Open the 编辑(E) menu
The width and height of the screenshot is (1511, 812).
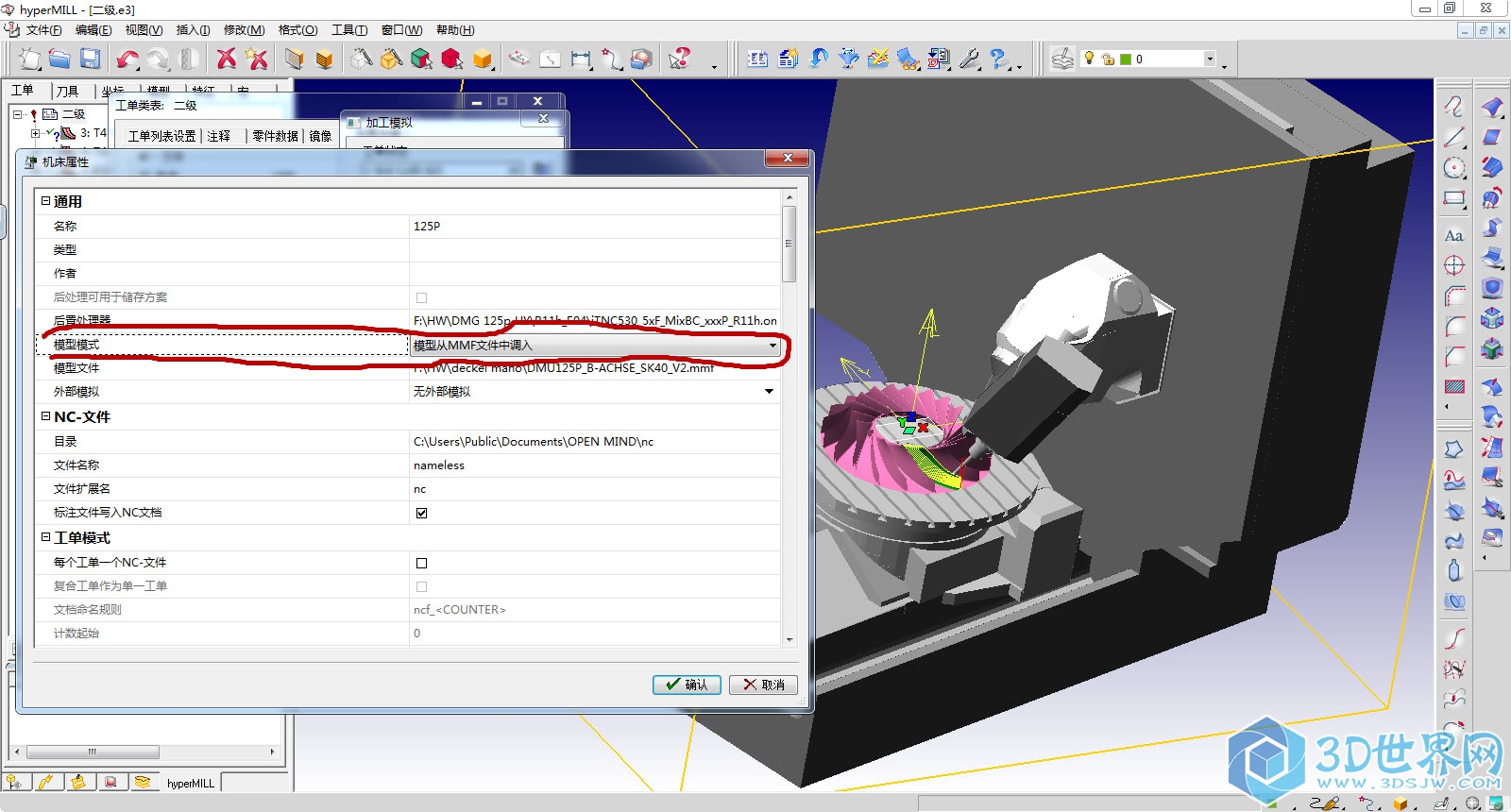pyautogui.click(x=93, y=30)
